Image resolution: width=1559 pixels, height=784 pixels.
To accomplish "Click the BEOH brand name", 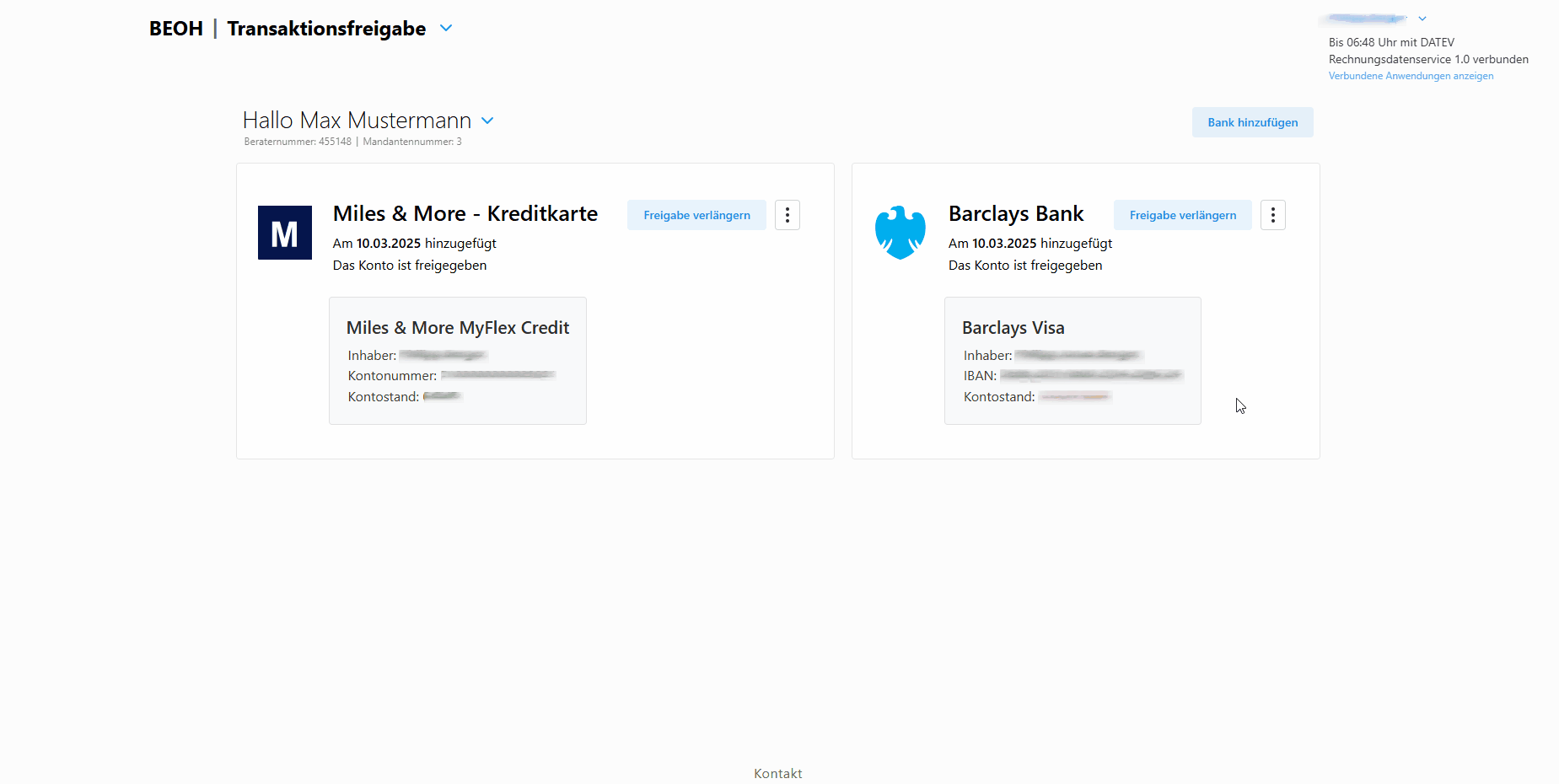I will (176, 29).
